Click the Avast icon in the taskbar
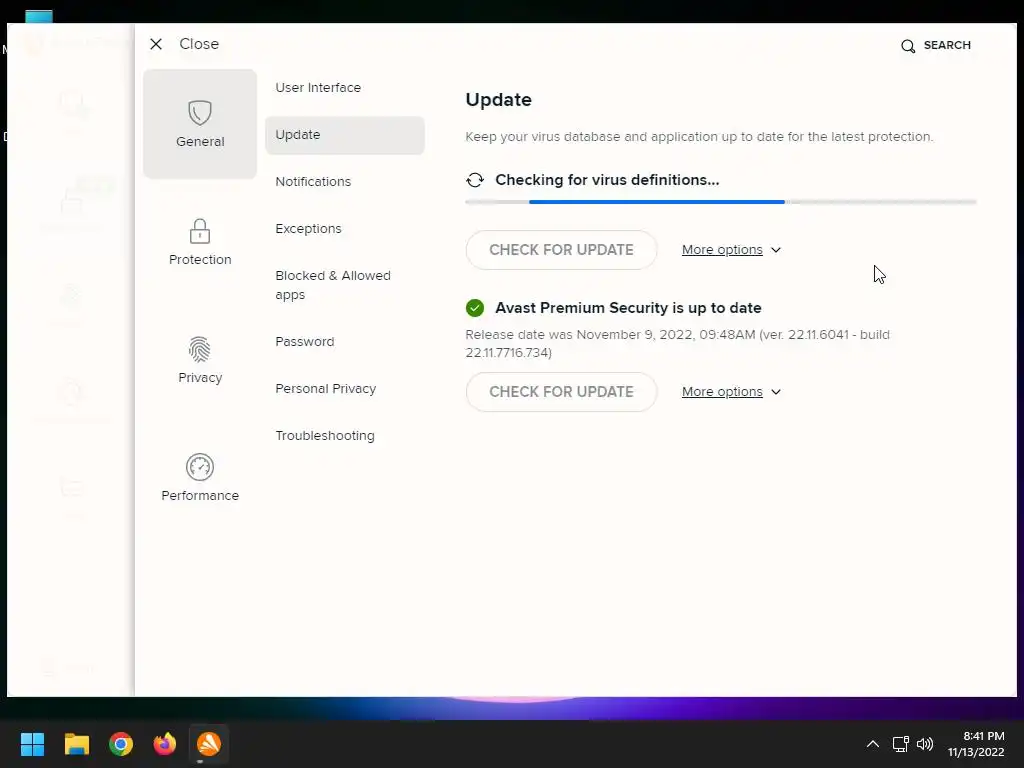 (x=209, y=744)
